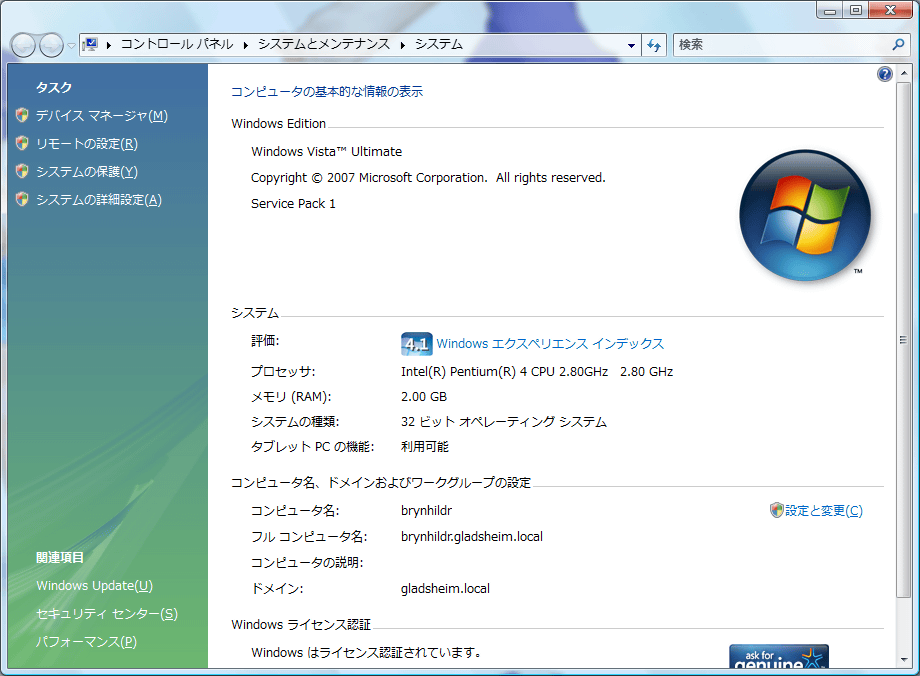The image size is (920, 676).
Task: Click the shield icon beside 設定と変更
Action: 776,511
